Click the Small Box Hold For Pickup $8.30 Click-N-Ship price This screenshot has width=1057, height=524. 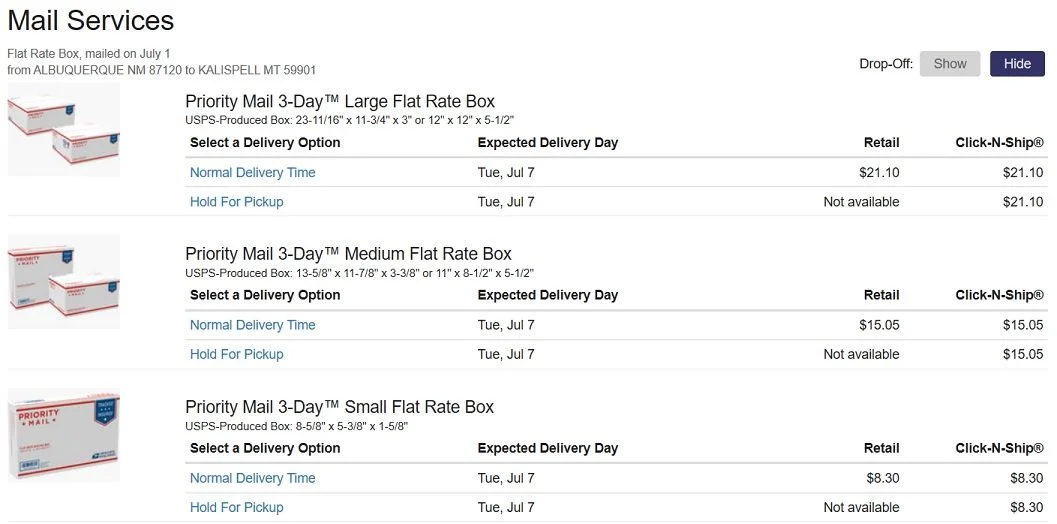click(1025, 507)
